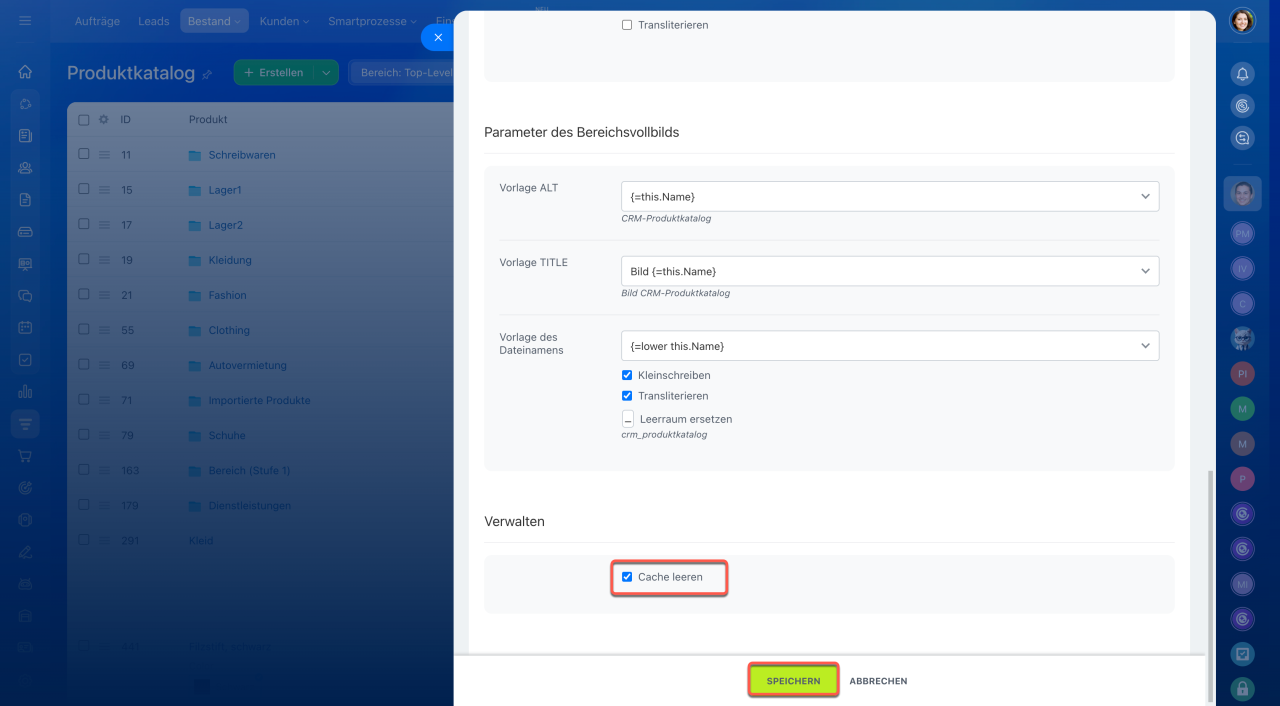Select the checkbox for row ID 163
This screenshot has width=1280, height=706.
tap(84, 470)
